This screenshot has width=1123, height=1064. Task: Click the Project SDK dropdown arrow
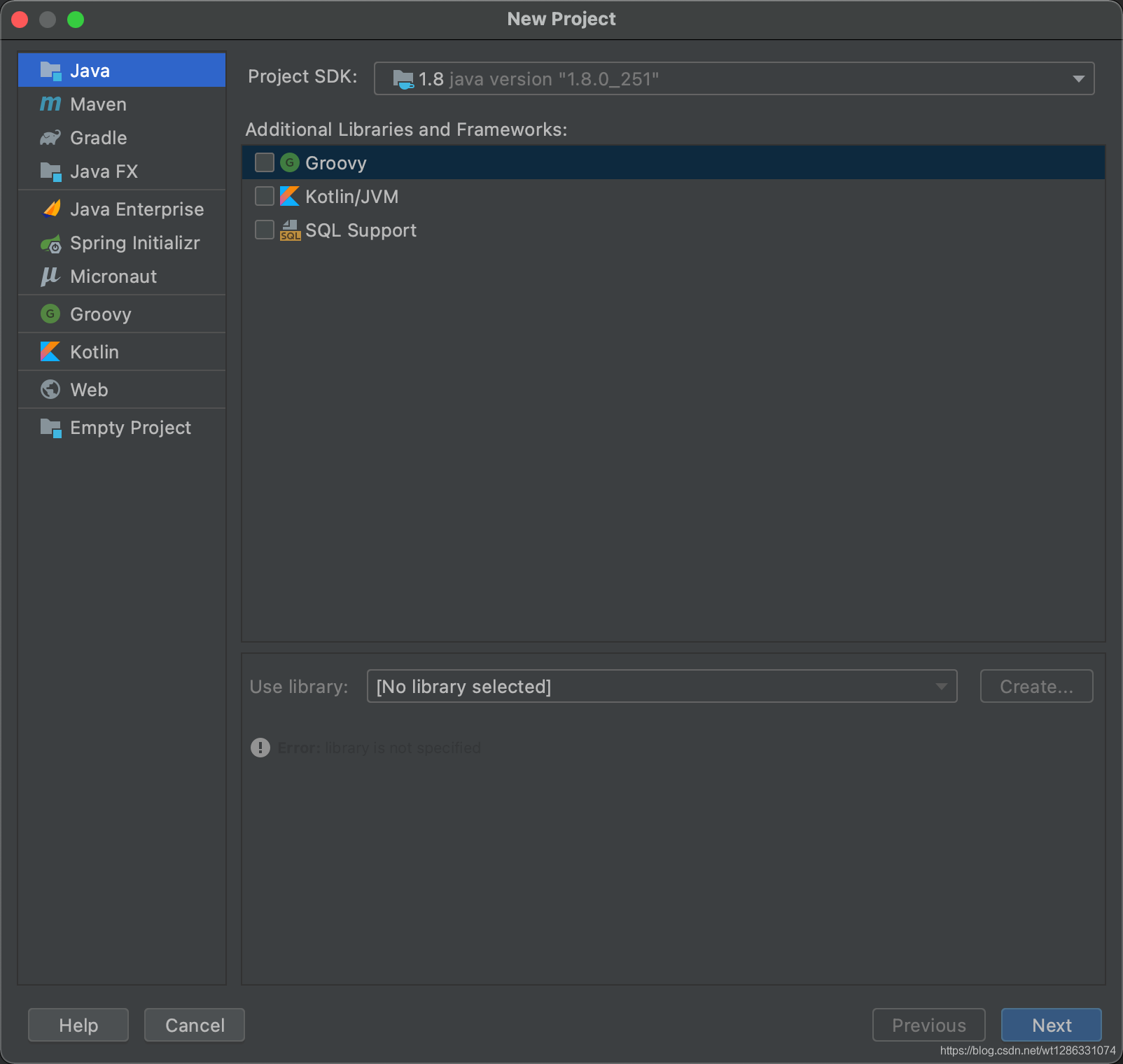point(1078,79)
